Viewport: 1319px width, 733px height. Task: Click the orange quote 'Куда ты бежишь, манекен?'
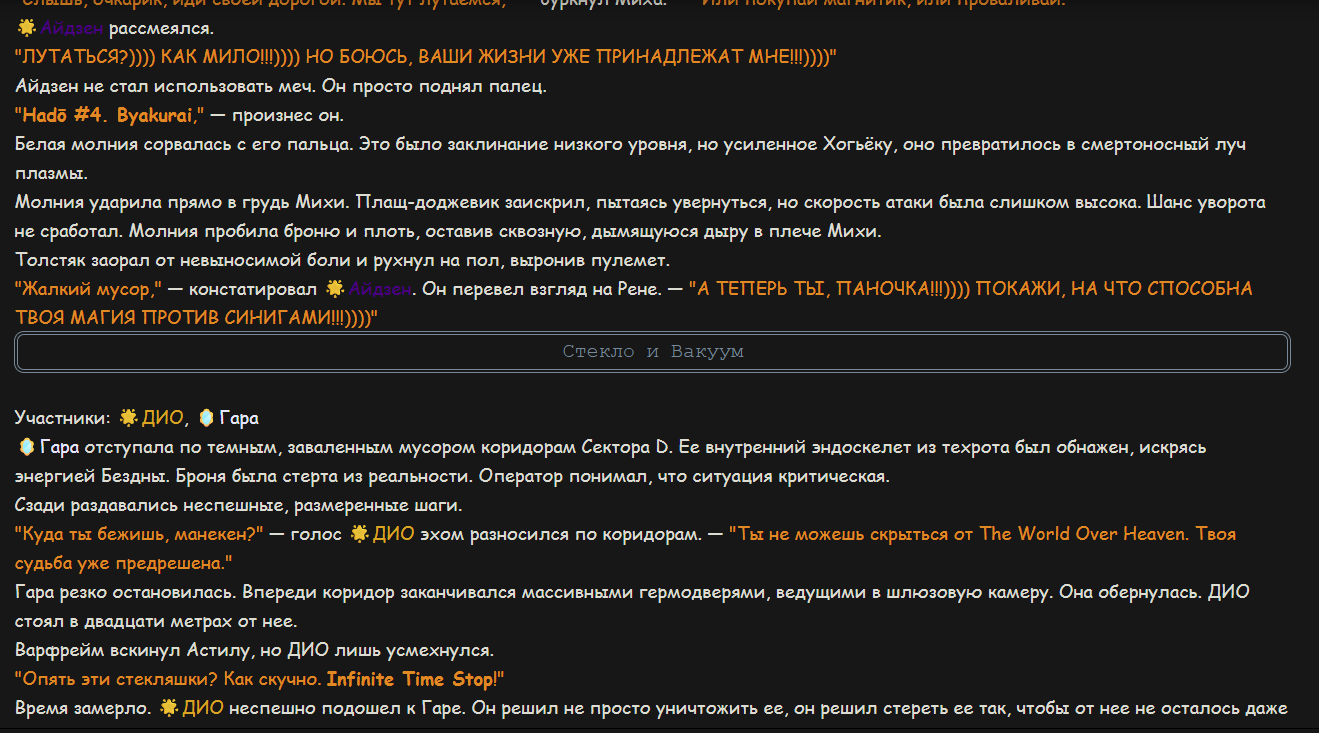[x=139, y=534]
